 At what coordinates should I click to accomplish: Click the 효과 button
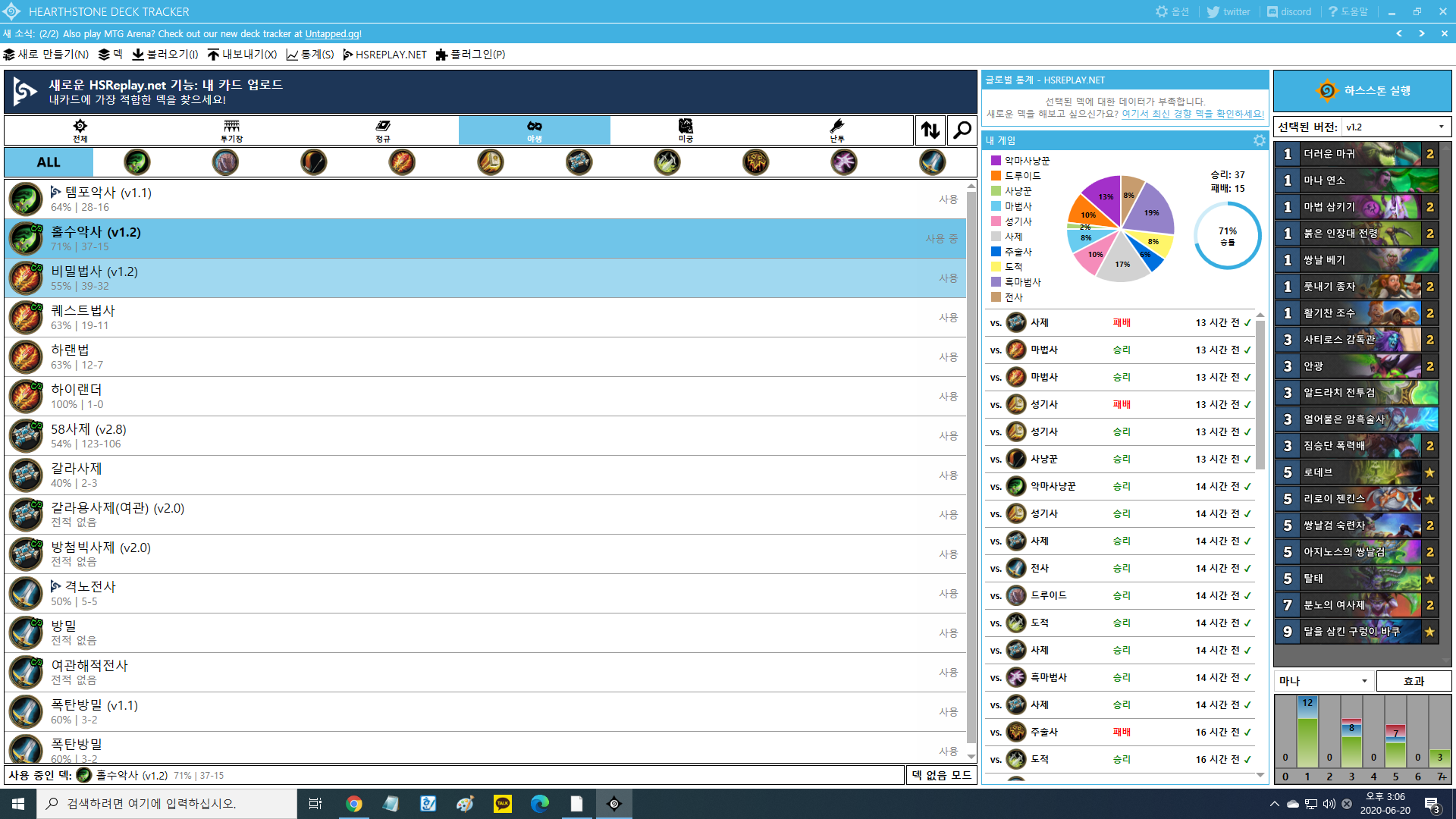coord(1414,681)
